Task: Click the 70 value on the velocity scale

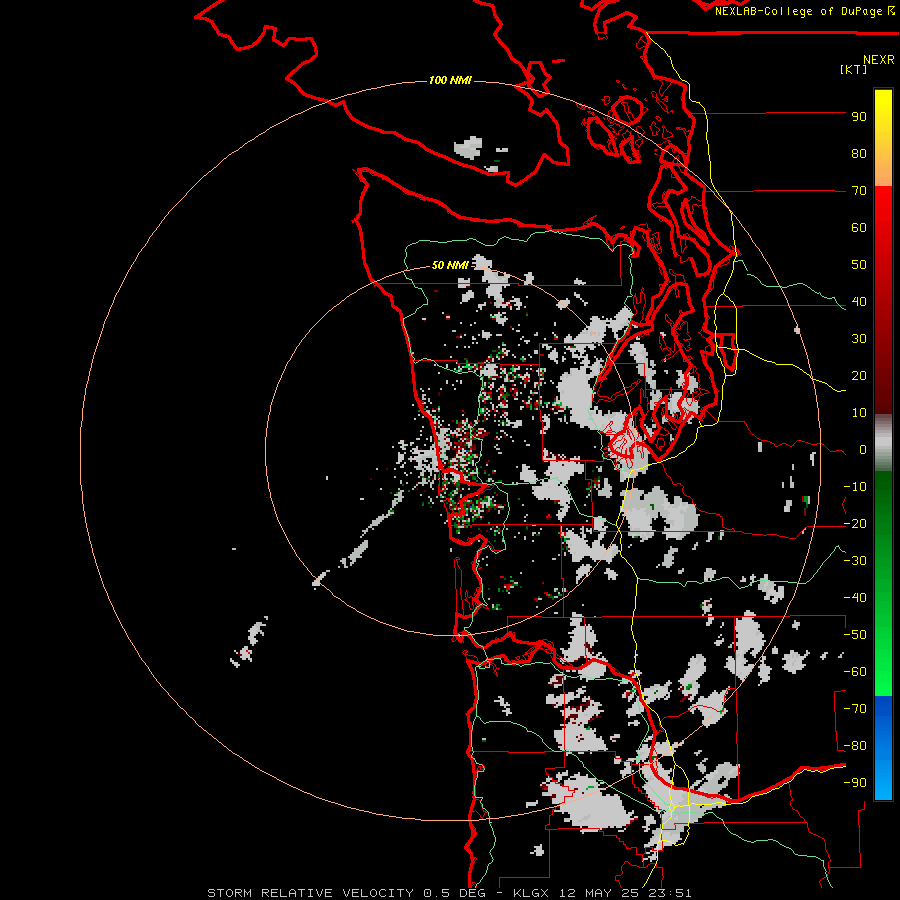Action: [859, 191]
